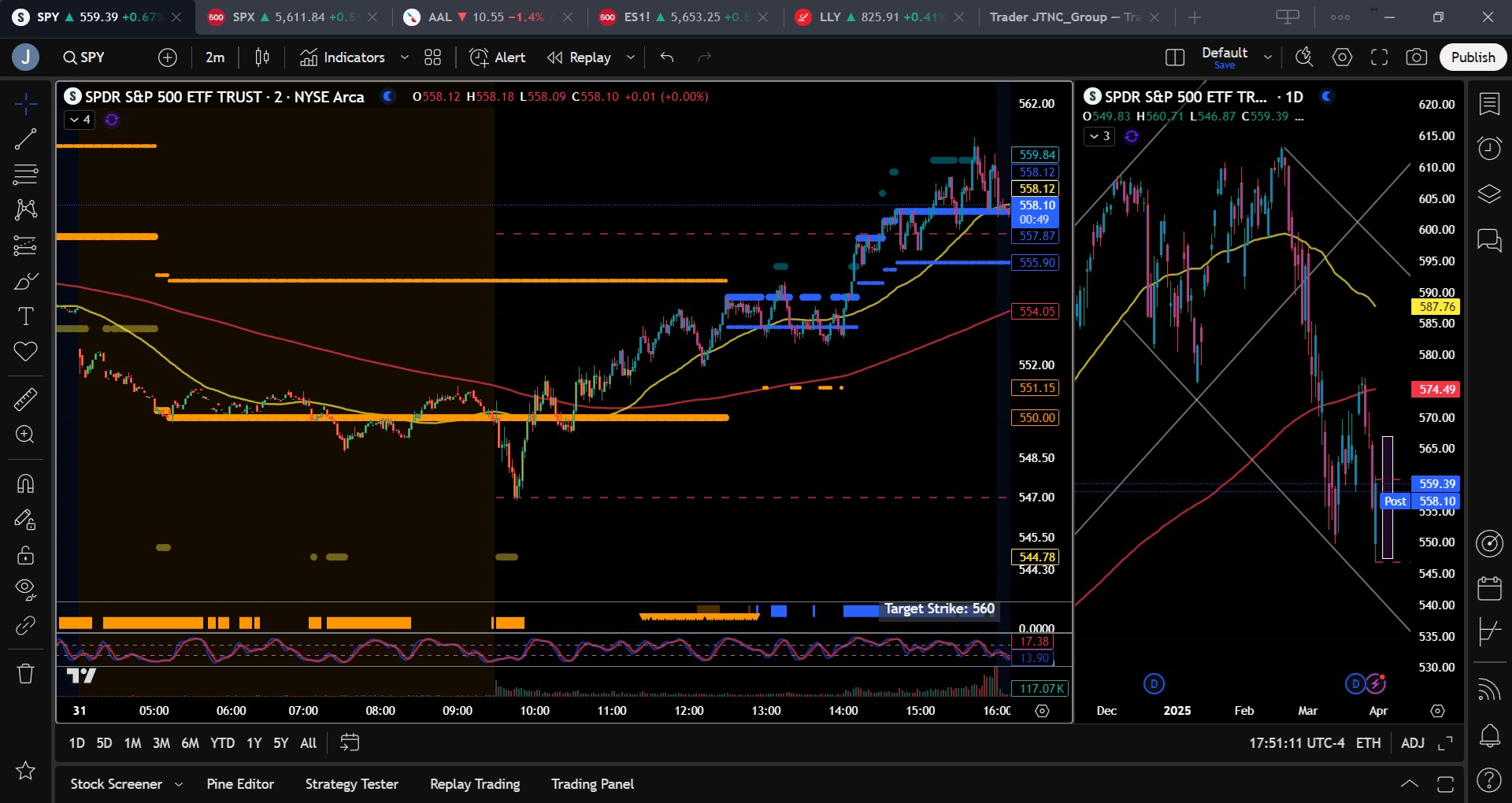
Task: Open the Fibonacci retracement tools
Action: pos(25,174)
